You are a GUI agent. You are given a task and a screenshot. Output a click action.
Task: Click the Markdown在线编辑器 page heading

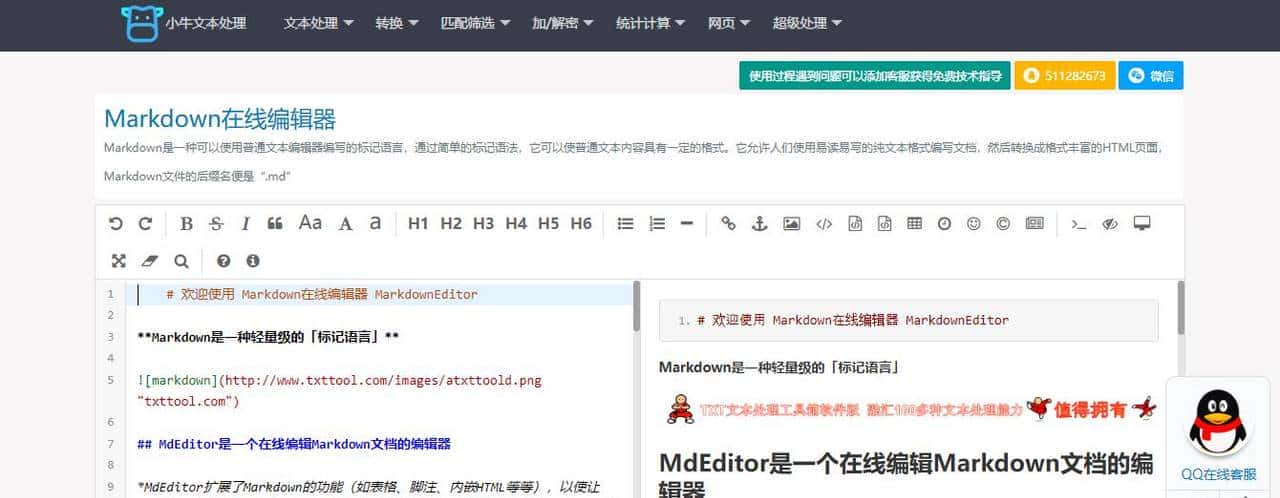coord(220,119)
